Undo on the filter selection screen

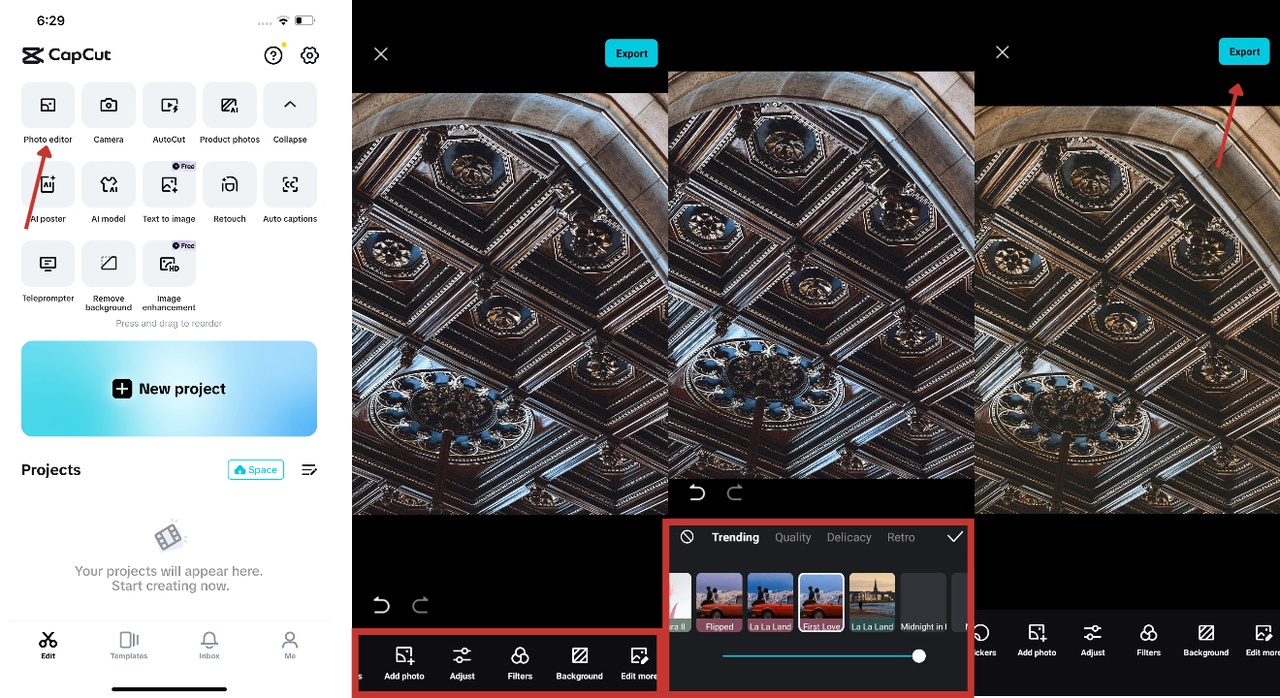[697, 493]
